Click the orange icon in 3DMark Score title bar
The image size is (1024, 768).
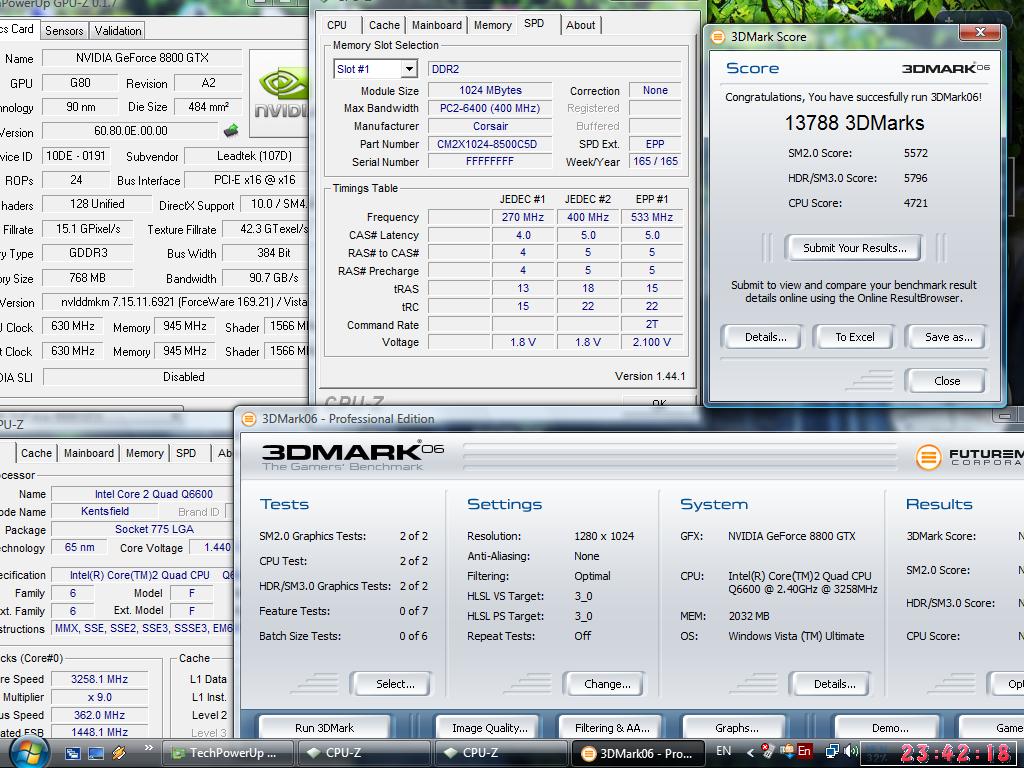coord(718,37)
